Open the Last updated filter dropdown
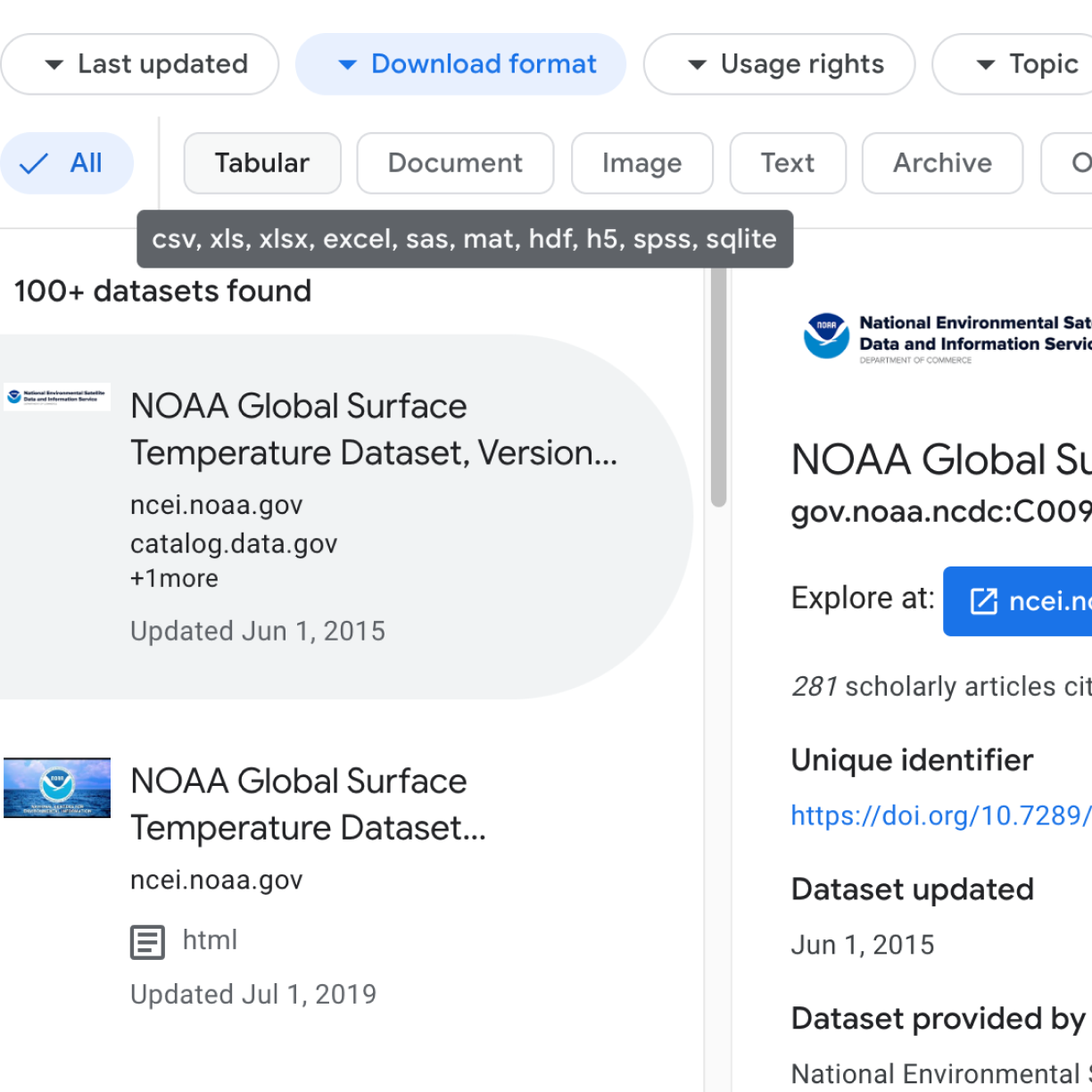Screen dimensions: 1092x1092 [x=140, y=64]
